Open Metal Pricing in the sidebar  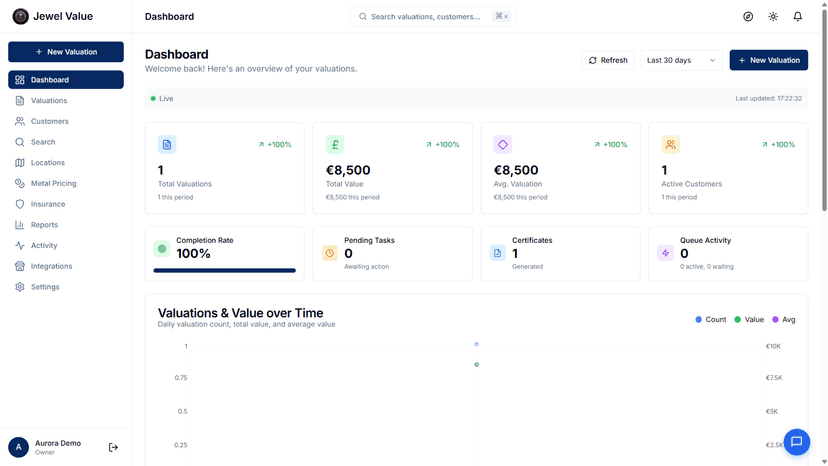66,183
